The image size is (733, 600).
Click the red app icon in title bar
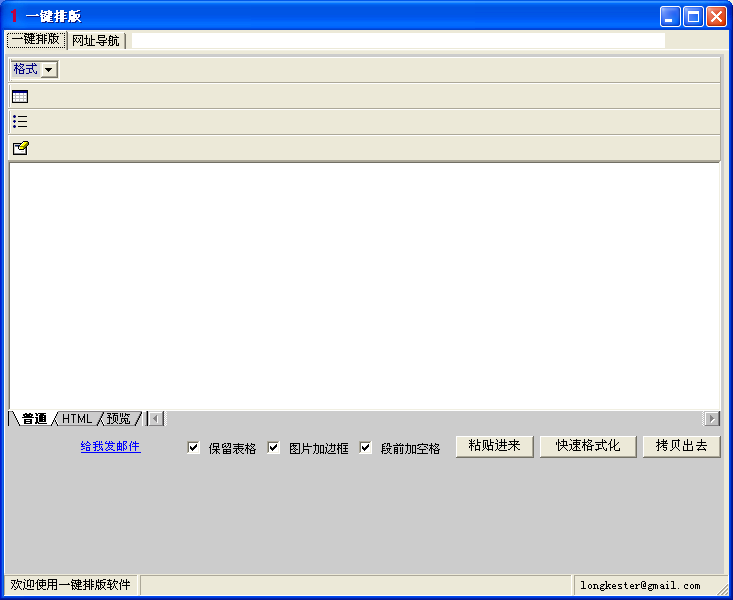(x=14, y=16)
